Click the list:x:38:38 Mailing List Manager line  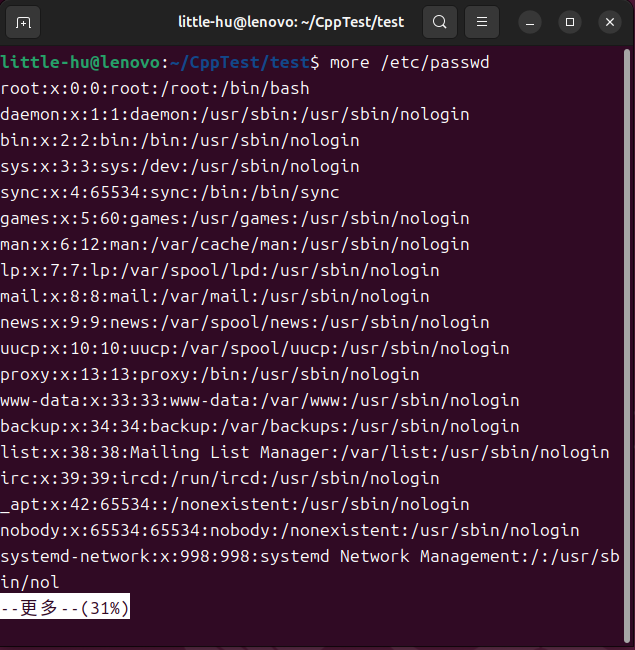click(305, 453)
